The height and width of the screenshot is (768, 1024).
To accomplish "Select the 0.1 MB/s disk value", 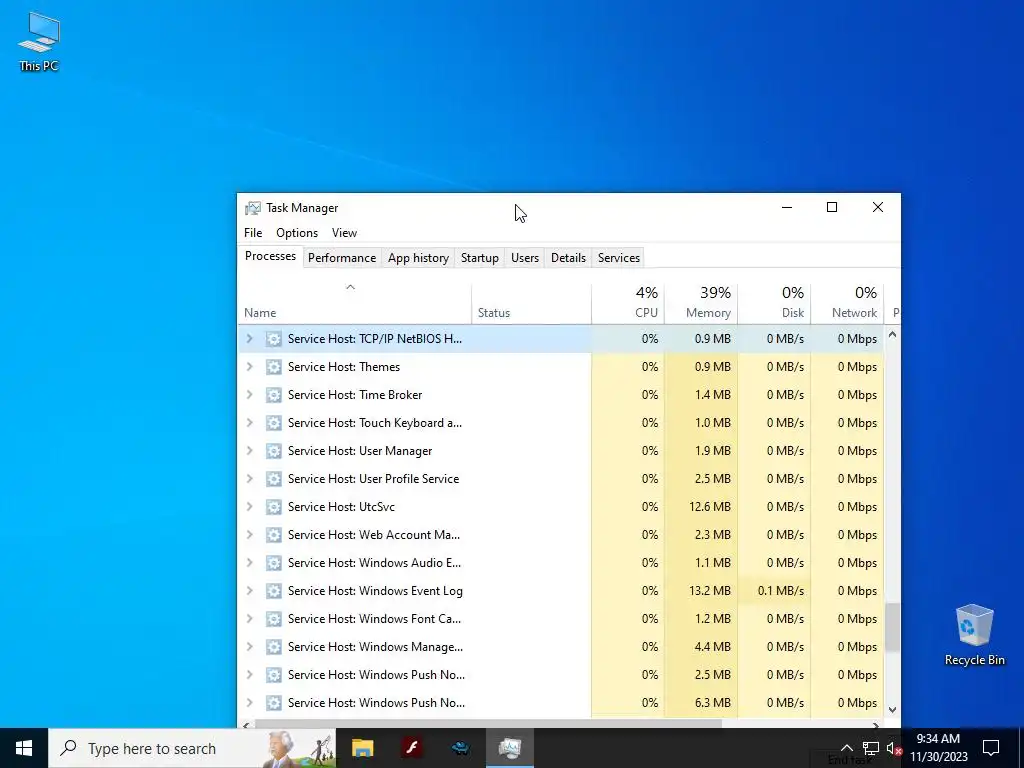I will 775,590.
